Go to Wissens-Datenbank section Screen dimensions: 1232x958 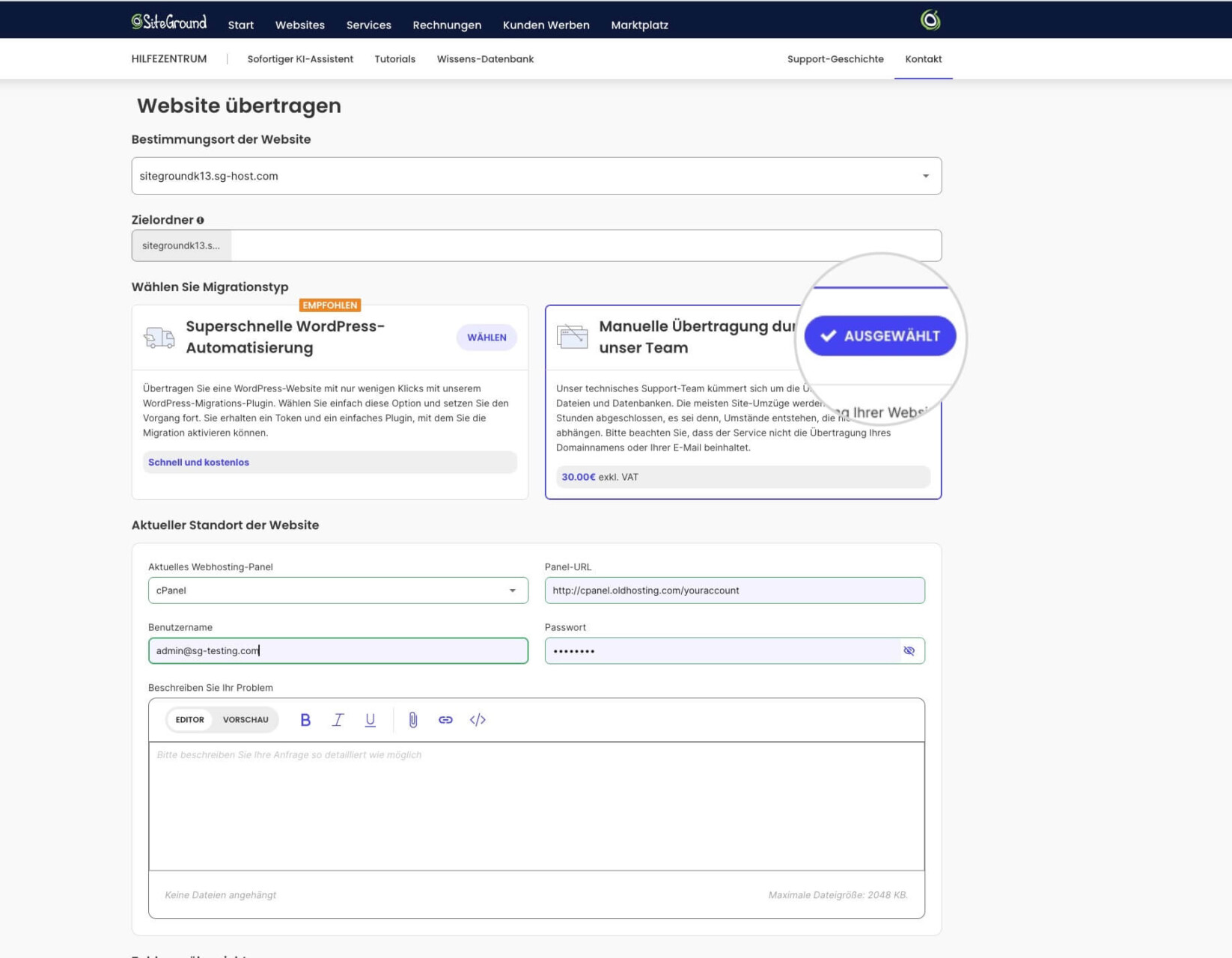[486, 59]
